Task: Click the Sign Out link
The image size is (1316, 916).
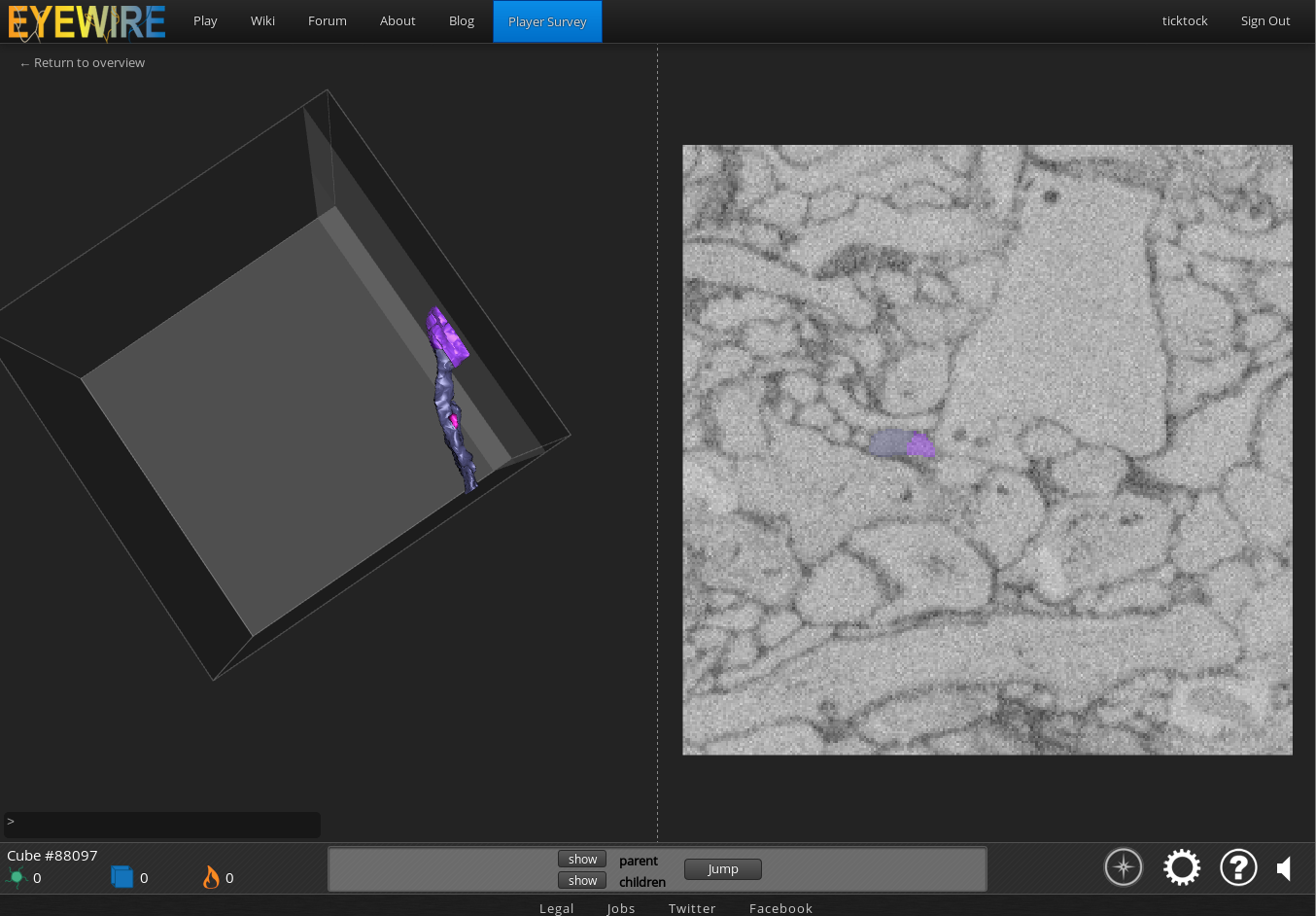Action: click(x=1264, y=21)
